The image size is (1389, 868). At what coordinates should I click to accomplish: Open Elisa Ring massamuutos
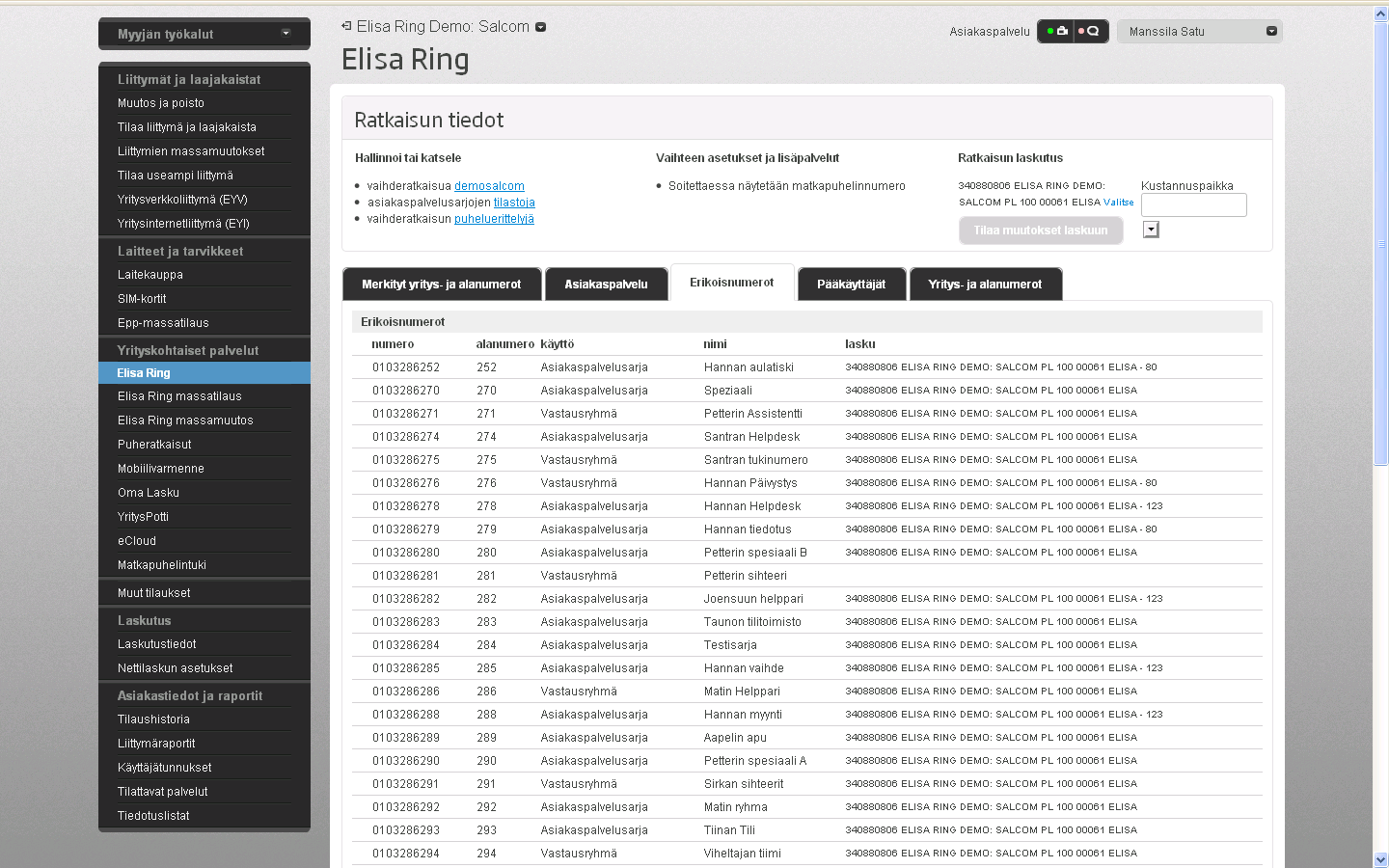pos(185,420)
